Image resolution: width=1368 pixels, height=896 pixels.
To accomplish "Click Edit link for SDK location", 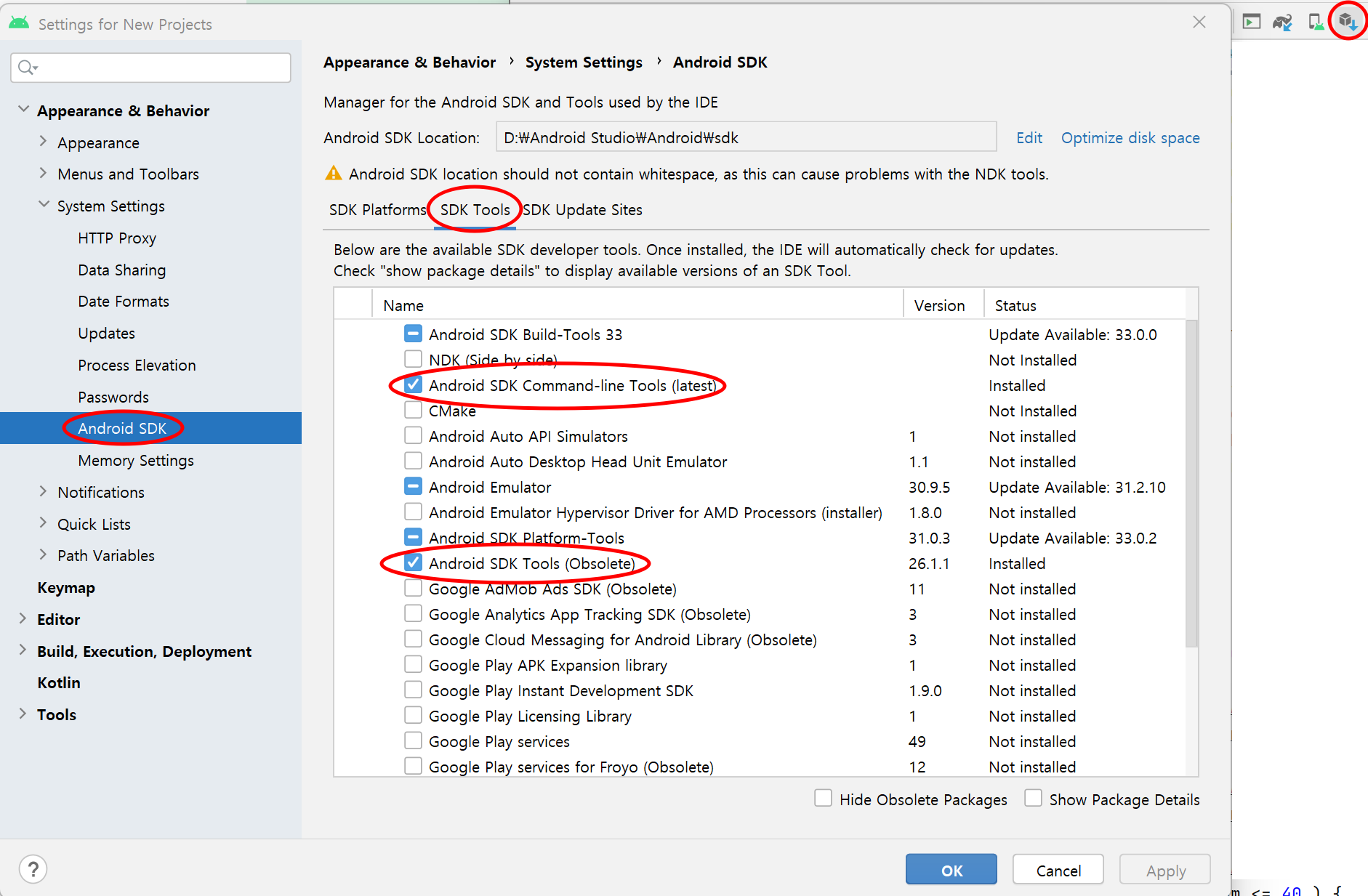I will (1029, 137).
